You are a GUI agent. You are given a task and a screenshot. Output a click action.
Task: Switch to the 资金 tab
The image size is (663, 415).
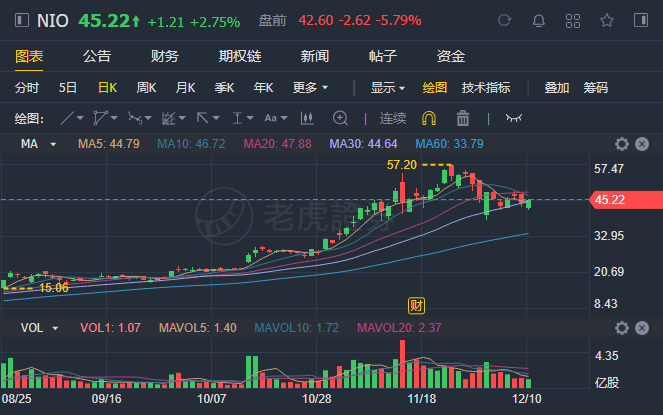451,56
